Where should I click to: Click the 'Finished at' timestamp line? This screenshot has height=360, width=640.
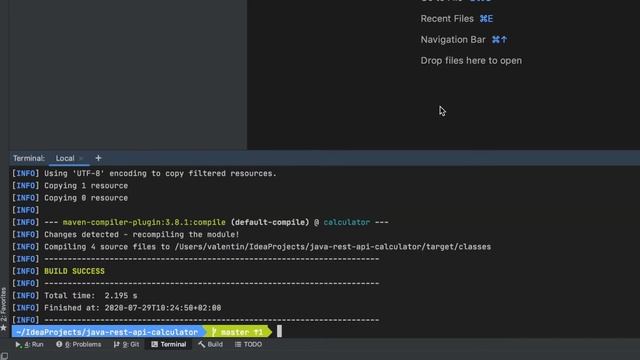116,308
